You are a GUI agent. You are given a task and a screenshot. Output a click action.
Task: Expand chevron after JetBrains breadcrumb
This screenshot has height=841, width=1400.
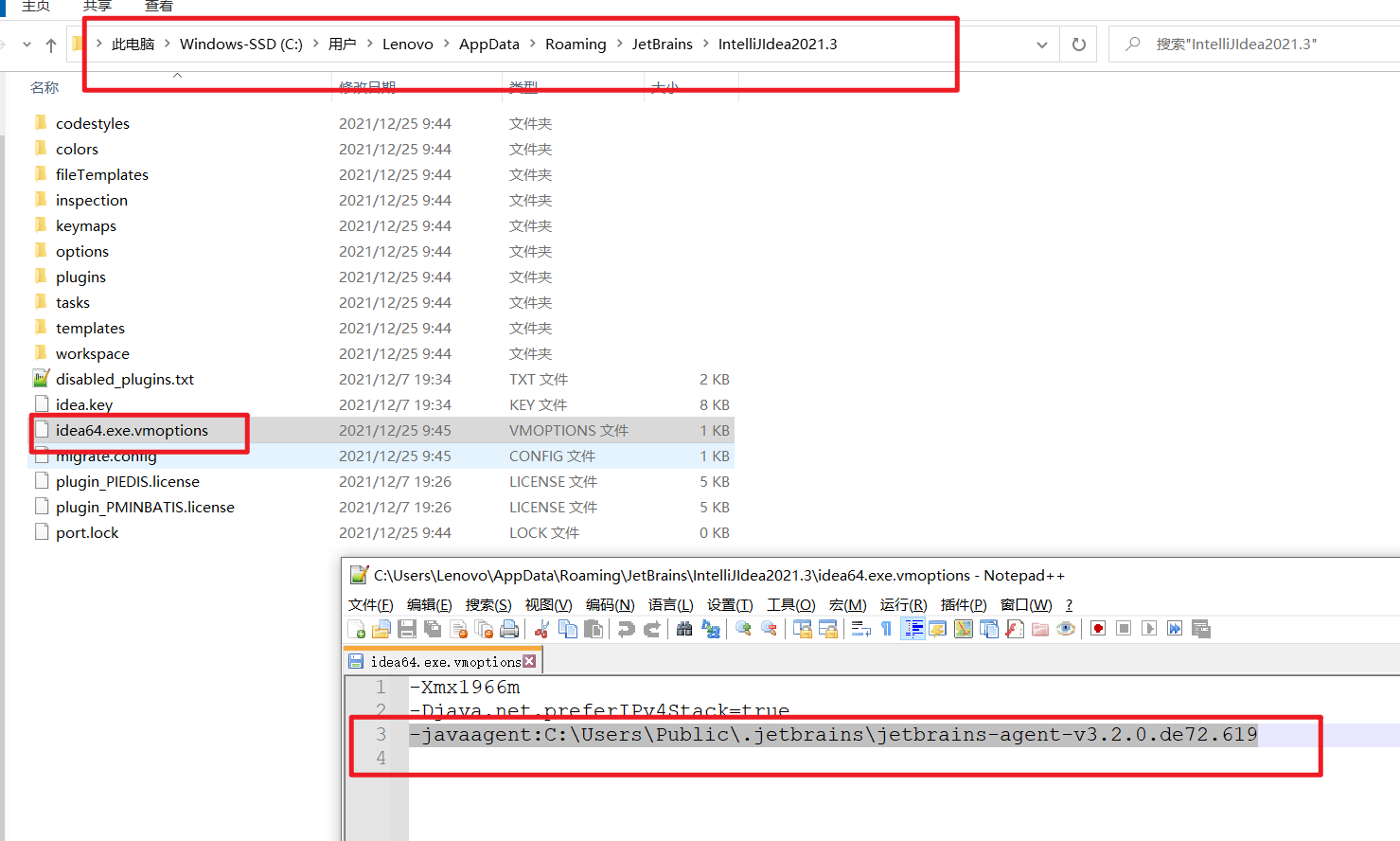pyautogui.click(x=705, y=44)
